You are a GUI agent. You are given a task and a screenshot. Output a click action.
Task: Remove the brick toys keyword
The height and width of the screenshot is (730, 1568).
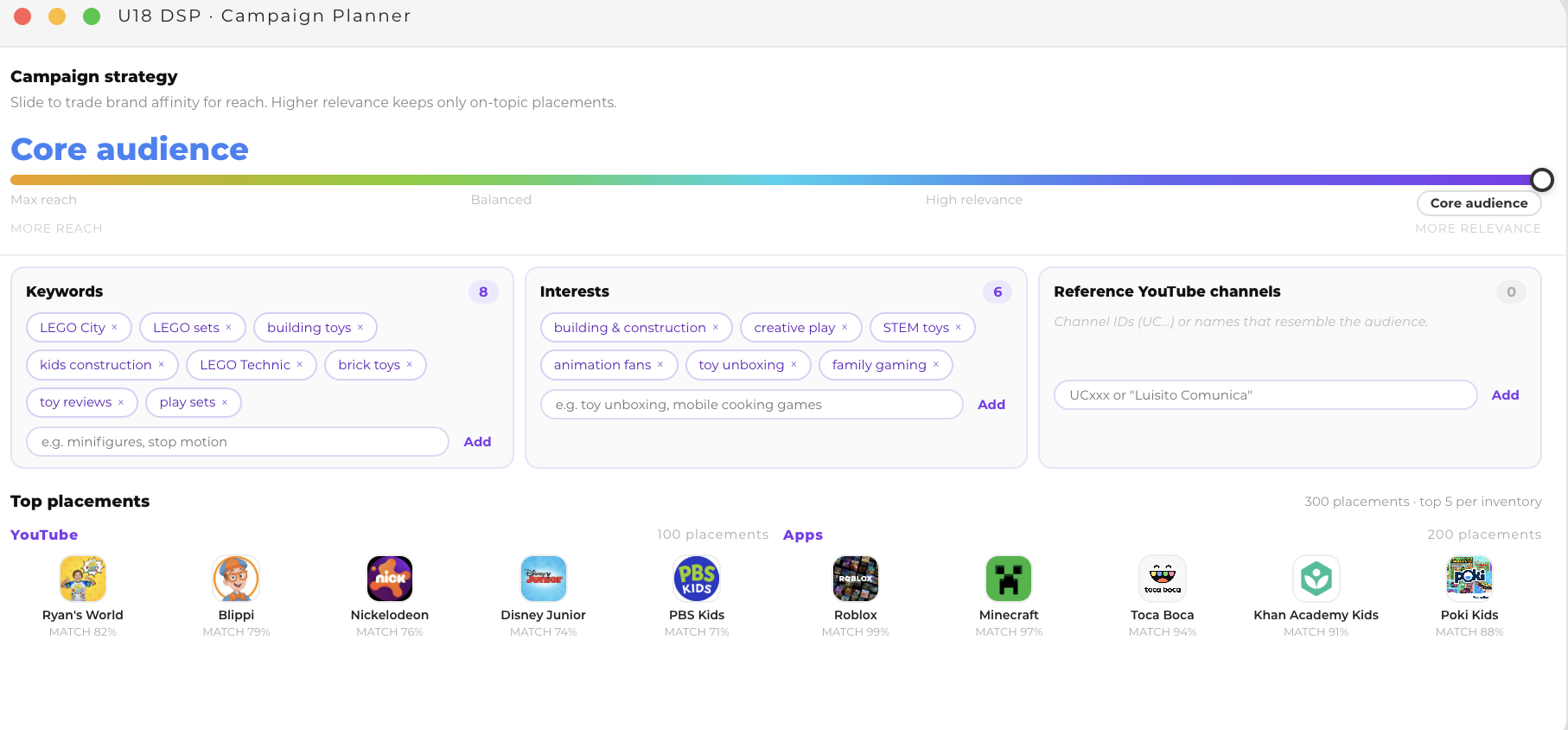[x=410, y=364]
